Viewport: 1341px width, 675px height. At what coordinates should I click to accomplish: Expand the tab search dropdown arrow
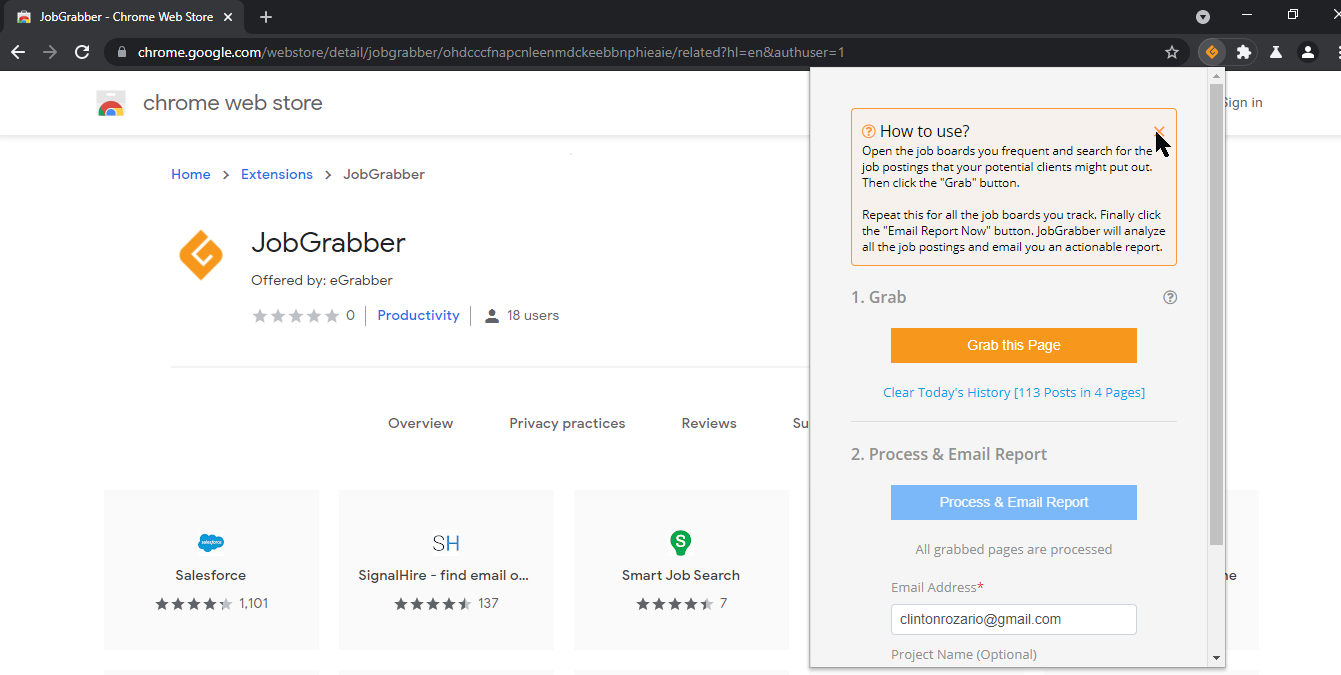(1203, 16)
